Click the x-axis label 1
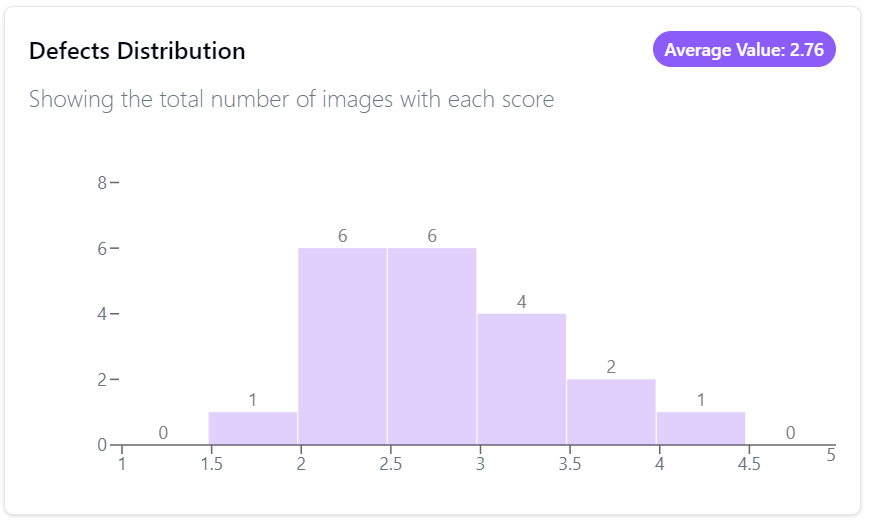The height and width of the screenshot is (526, 871). tap(122, 464)
